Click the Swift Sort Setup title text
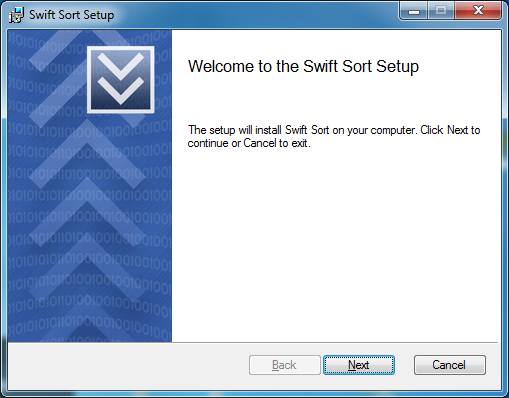 pyautogui.click(x=71, y=15)
